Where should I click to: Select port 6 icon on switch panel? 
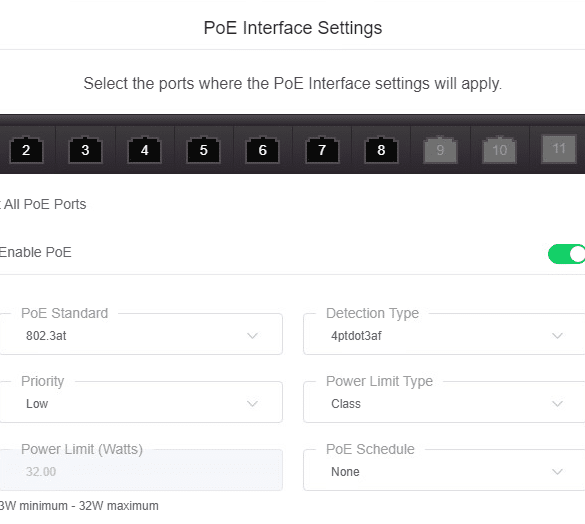point(262,150)
